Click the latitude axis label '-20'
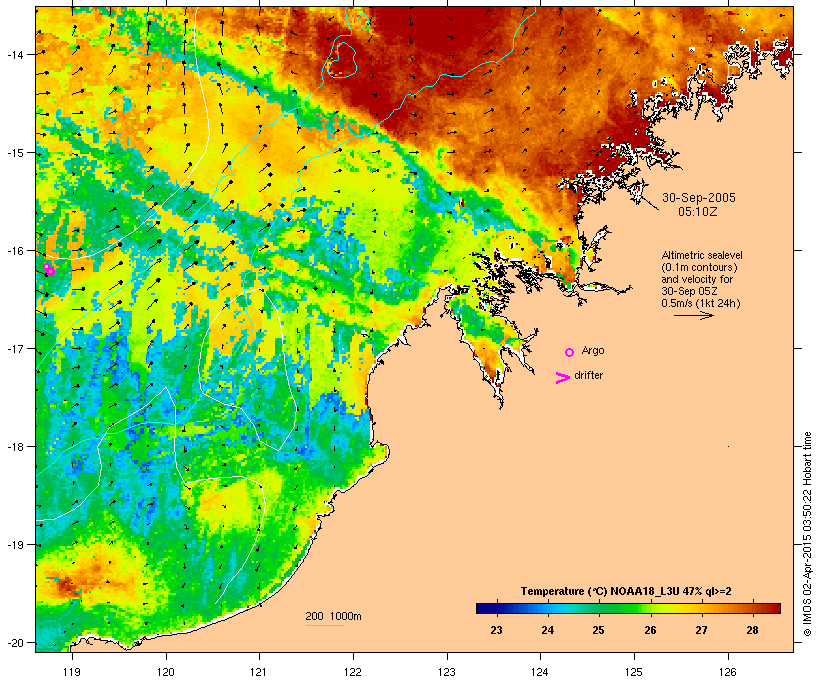This screenshot has height=680, width=820. [x=14, y=642]
